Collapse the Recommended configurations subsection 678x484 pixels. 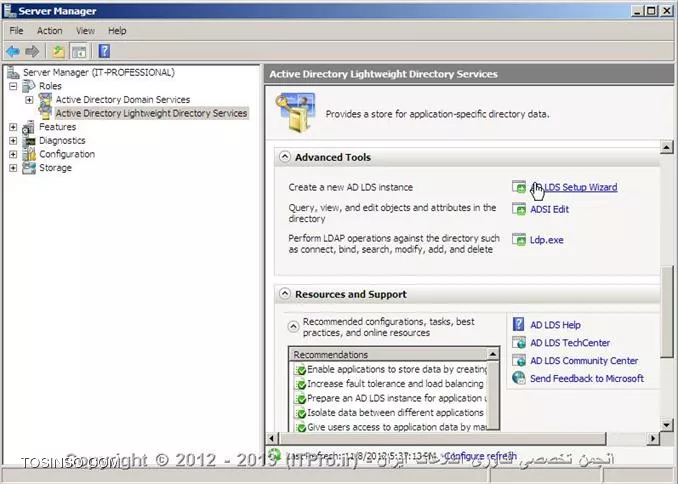click(x=293, y=326)
